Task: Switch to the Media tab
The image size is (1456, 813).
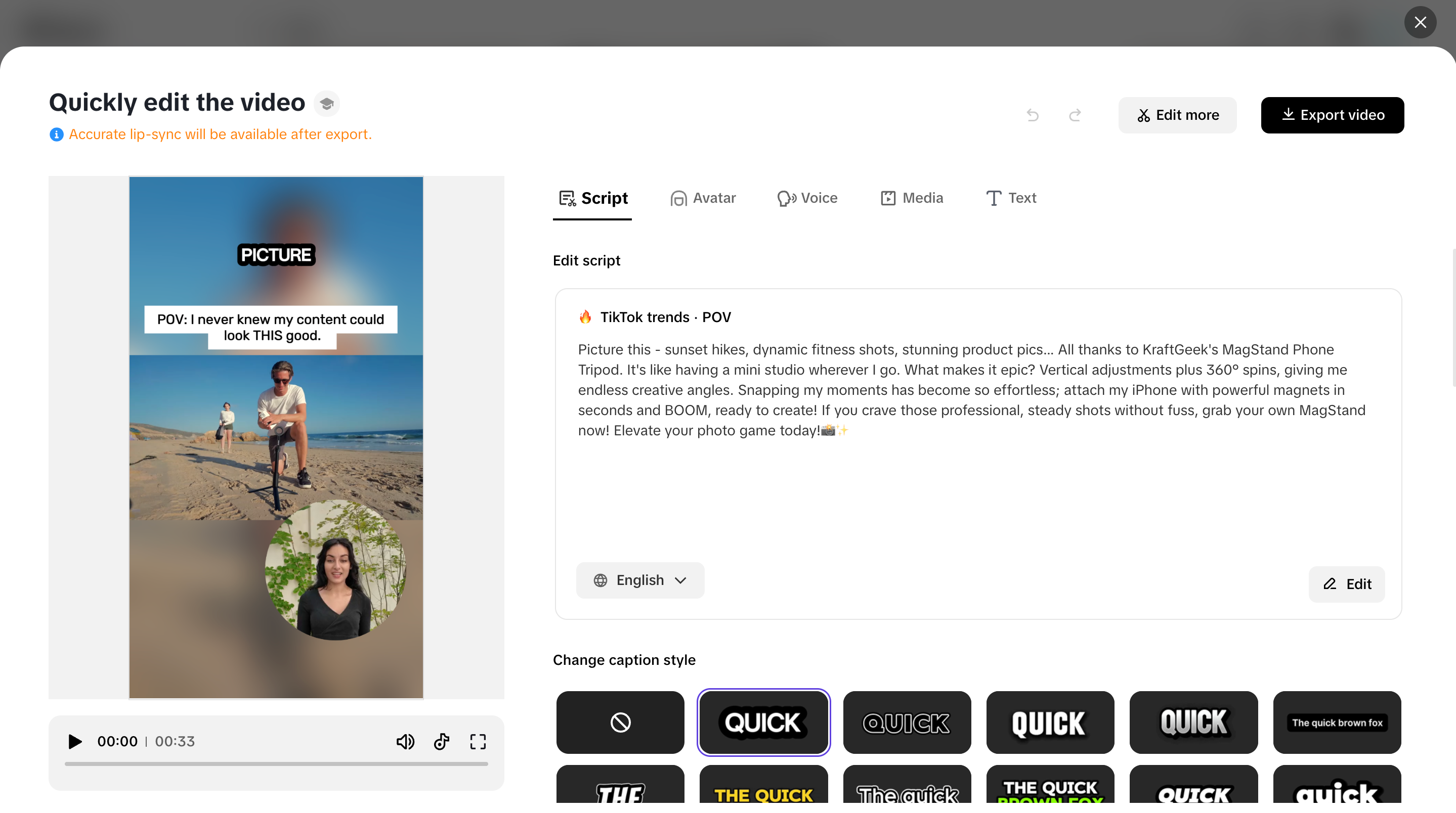Action: [911, 198]
